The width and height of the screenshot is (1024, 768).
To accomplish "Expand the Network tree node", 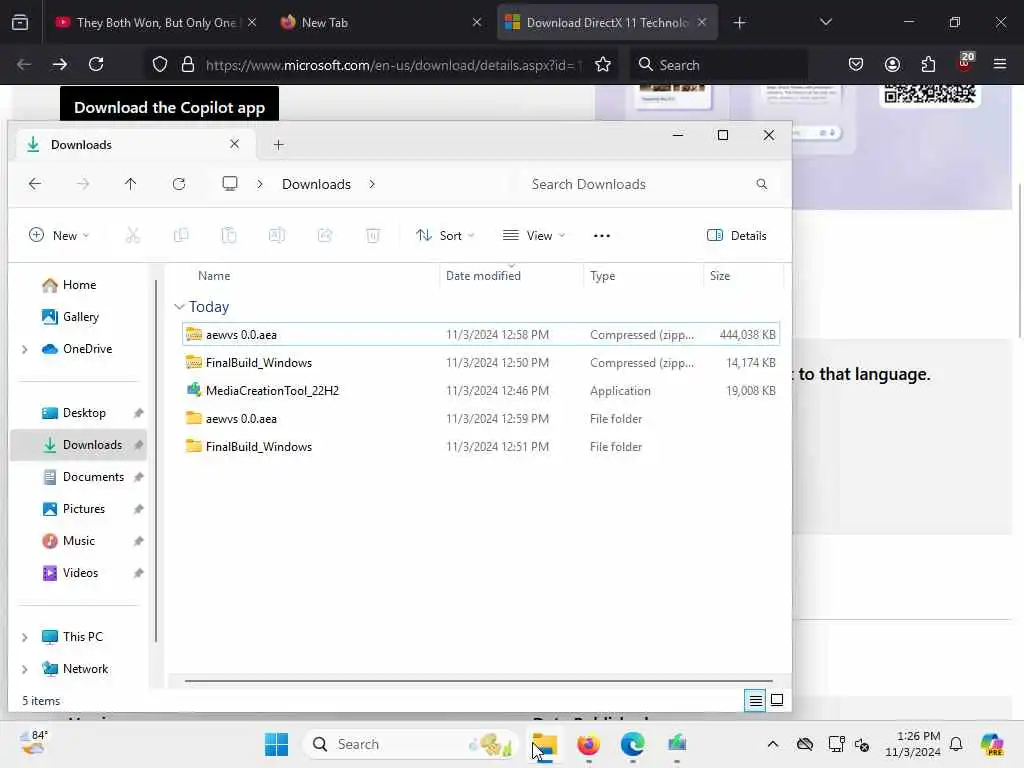I will coord(25,669).
